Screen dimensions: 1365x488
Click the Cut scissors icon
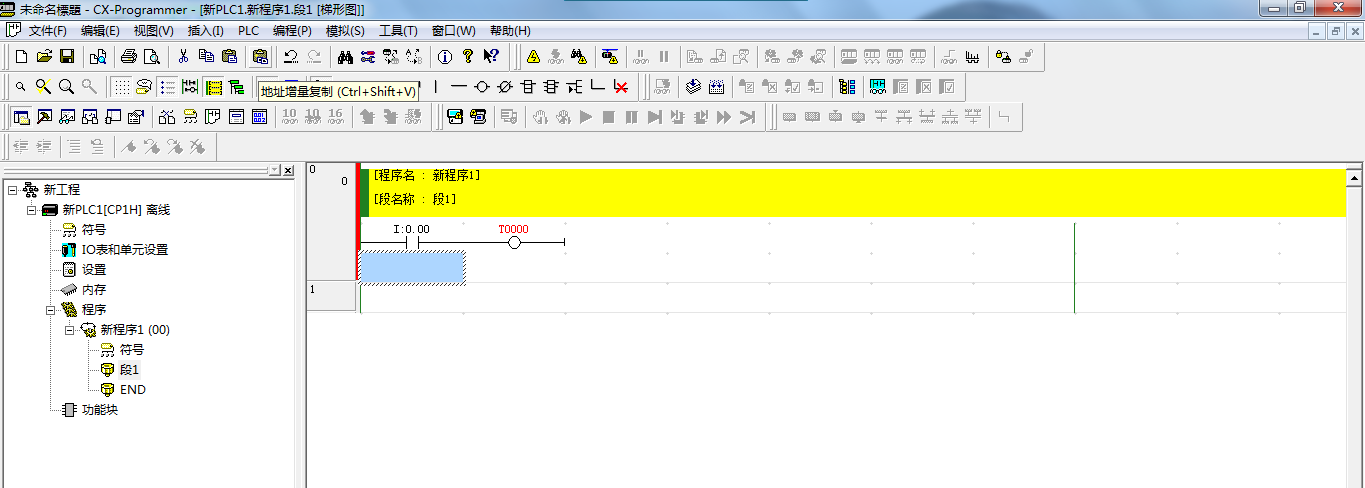(x=183, y=57)
